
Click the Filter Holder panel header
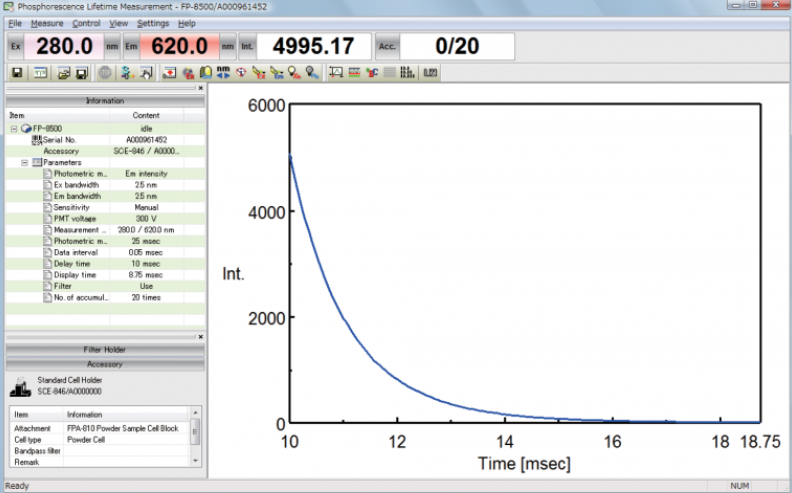[x=104, y=350]
